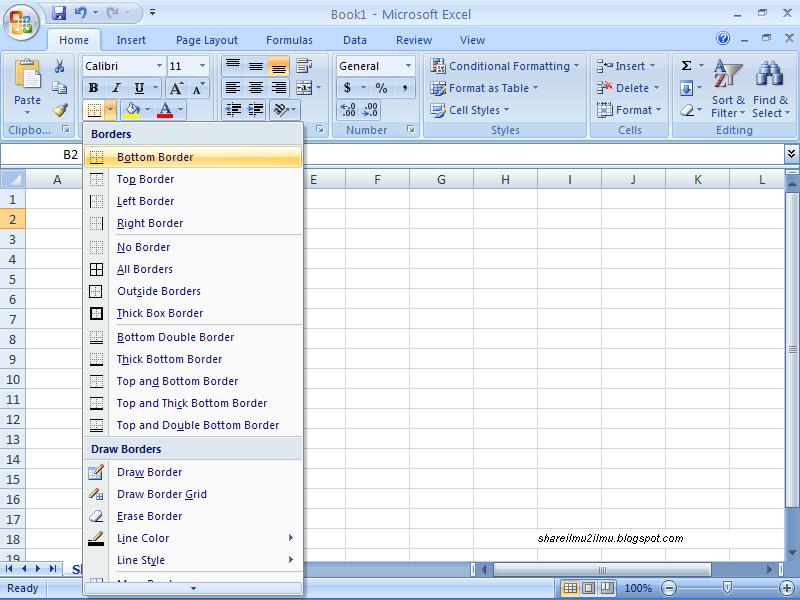800x600 pixels.
Task: Switch to the Page Layout tab
Action: (207, 40)
